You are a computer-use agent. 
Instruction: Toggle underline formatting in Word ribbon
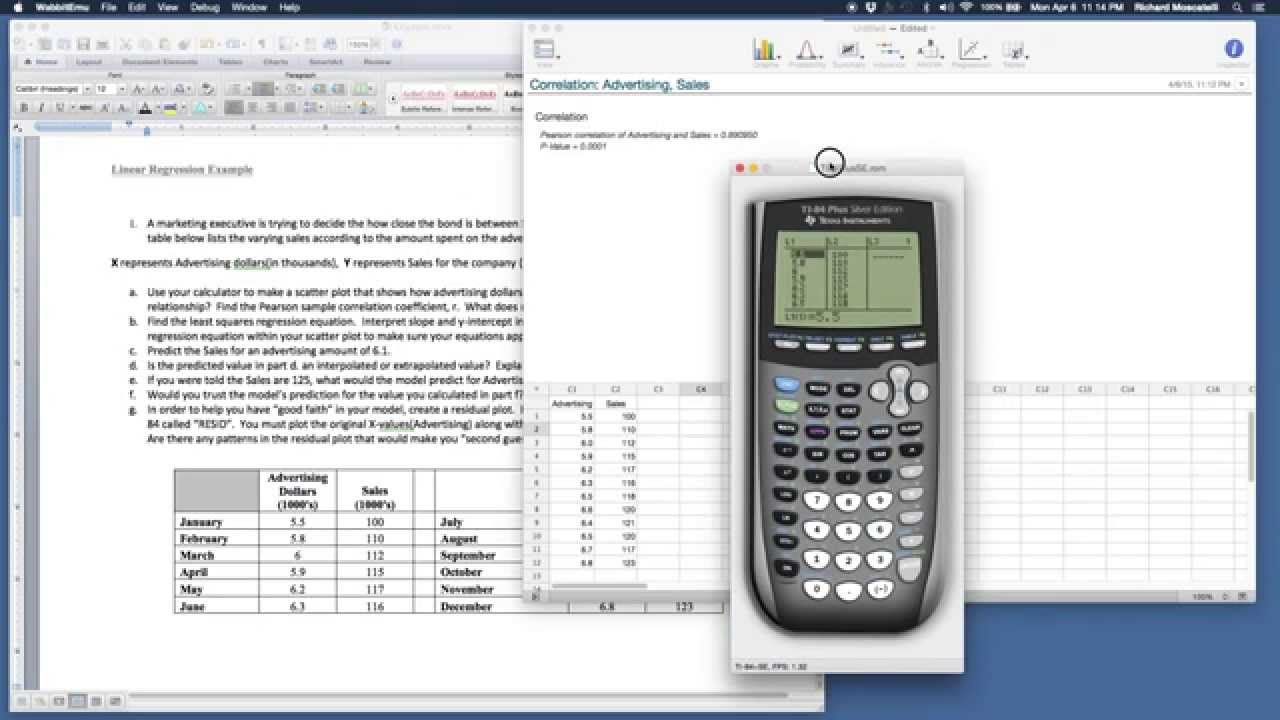pyautogui.click(x=58, y=107)
